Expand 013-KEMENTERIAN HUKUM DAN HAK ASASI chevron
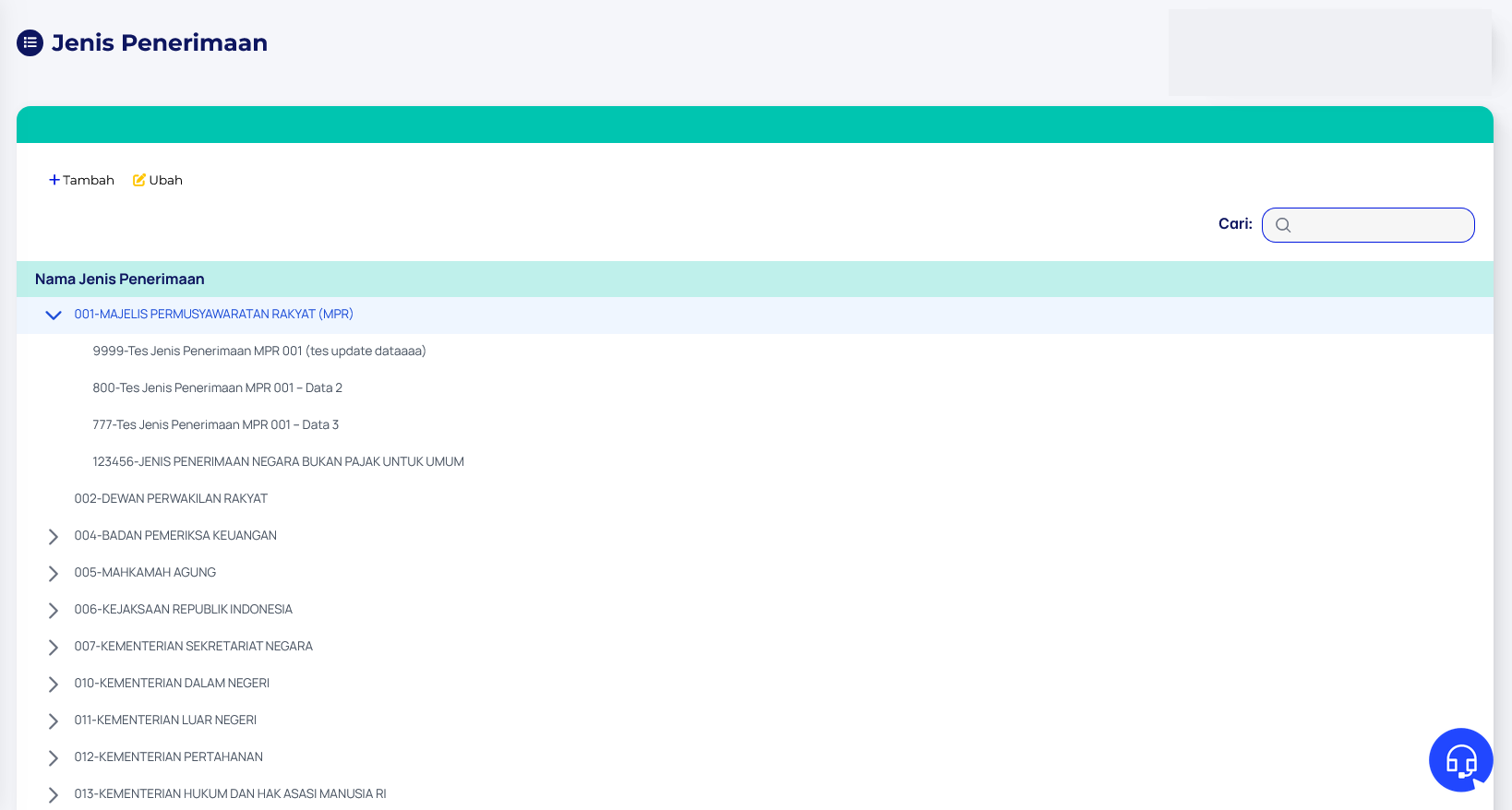This screenshot has height=810, width=1512. tap(54, 794)
